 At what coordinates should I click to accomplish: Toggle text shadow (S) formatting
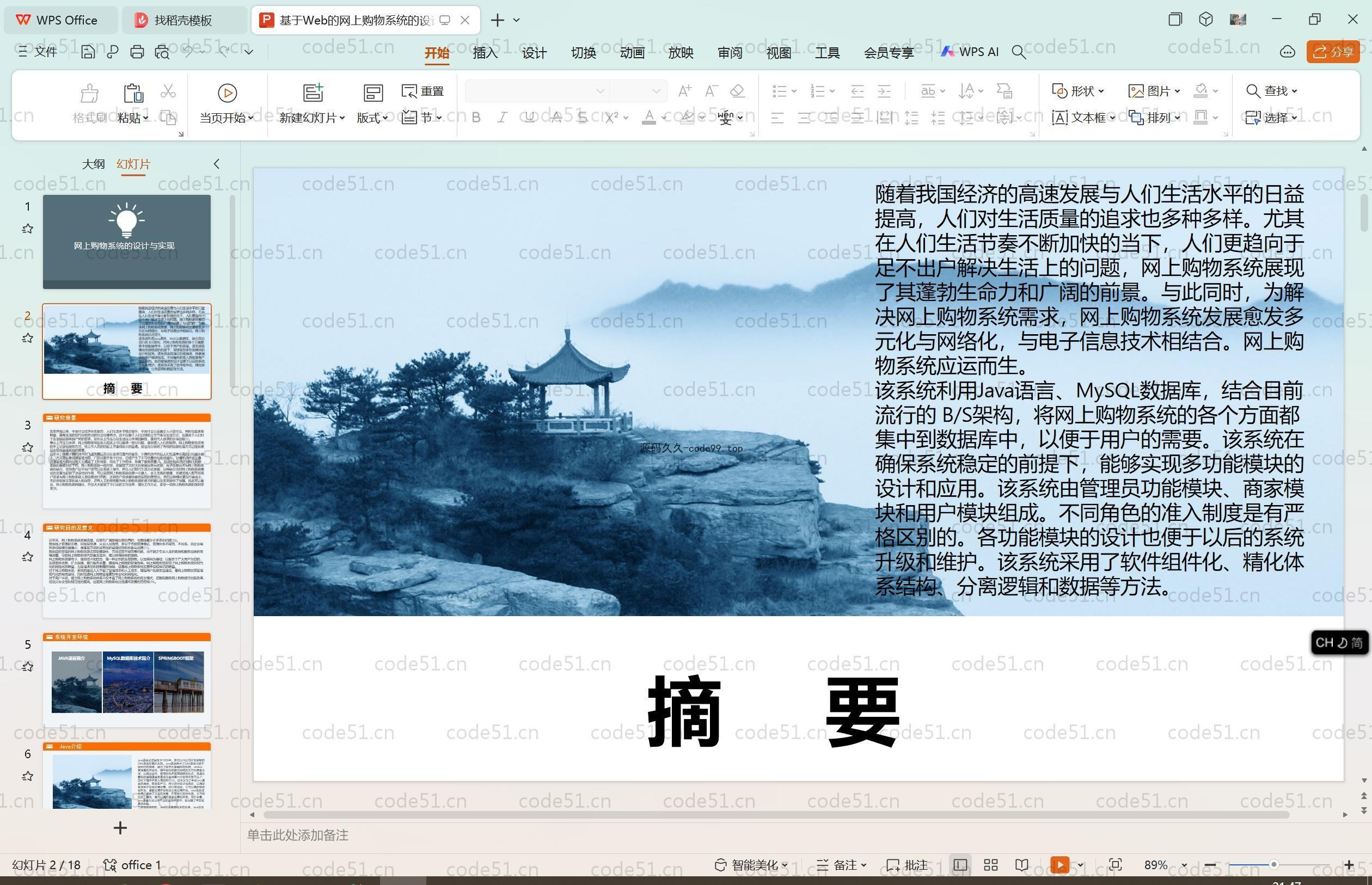[582, 118]
